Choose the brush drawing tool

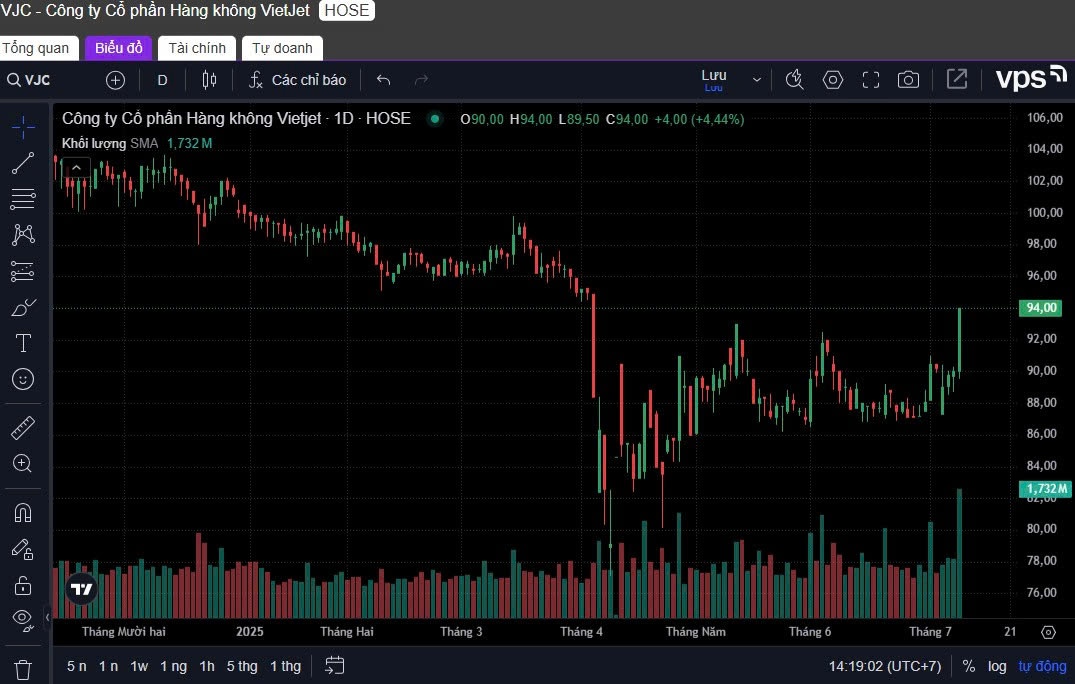click(x=22, y=307)
